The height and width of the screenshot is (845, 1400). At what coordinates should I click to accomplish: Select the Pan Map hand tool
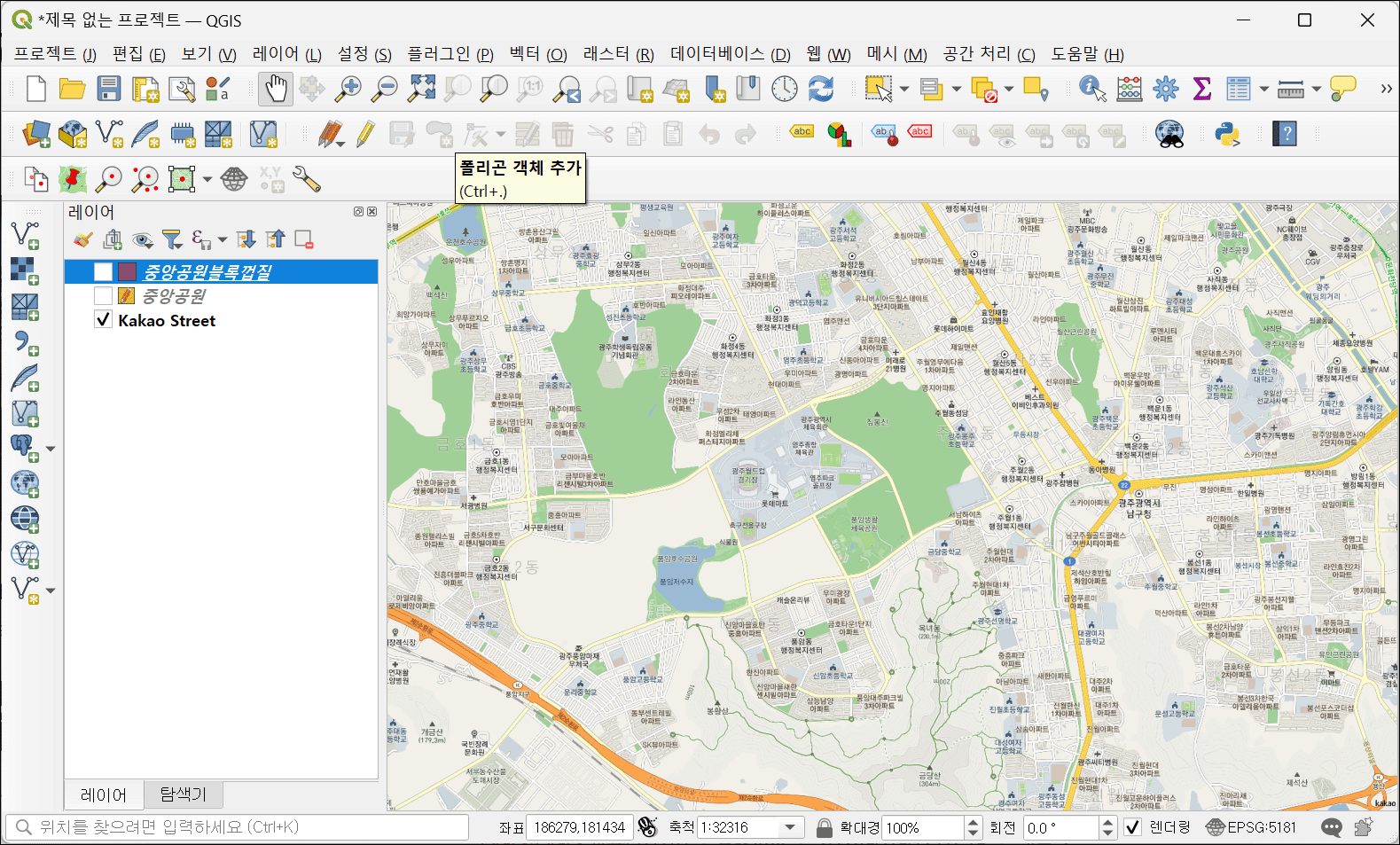pyautogui.click(x=276, y=89)
